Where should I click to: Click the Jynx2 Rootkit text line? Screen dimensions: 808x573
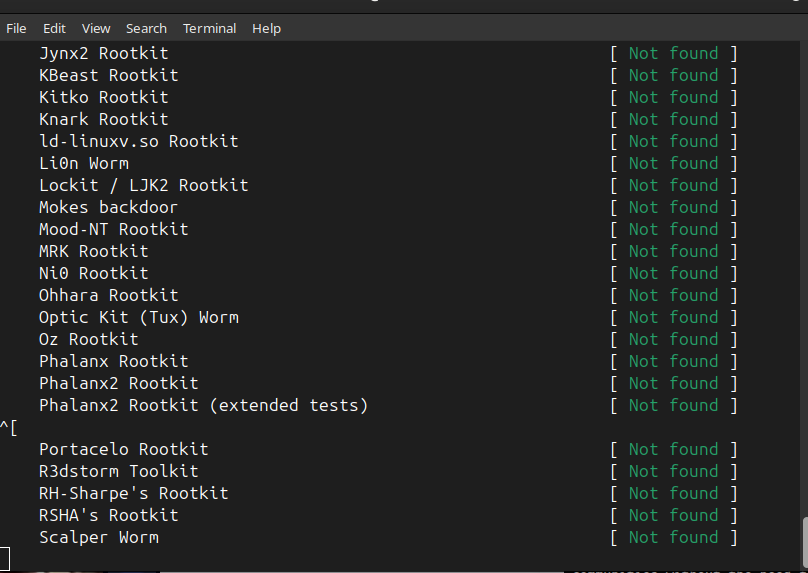(104, 53)
